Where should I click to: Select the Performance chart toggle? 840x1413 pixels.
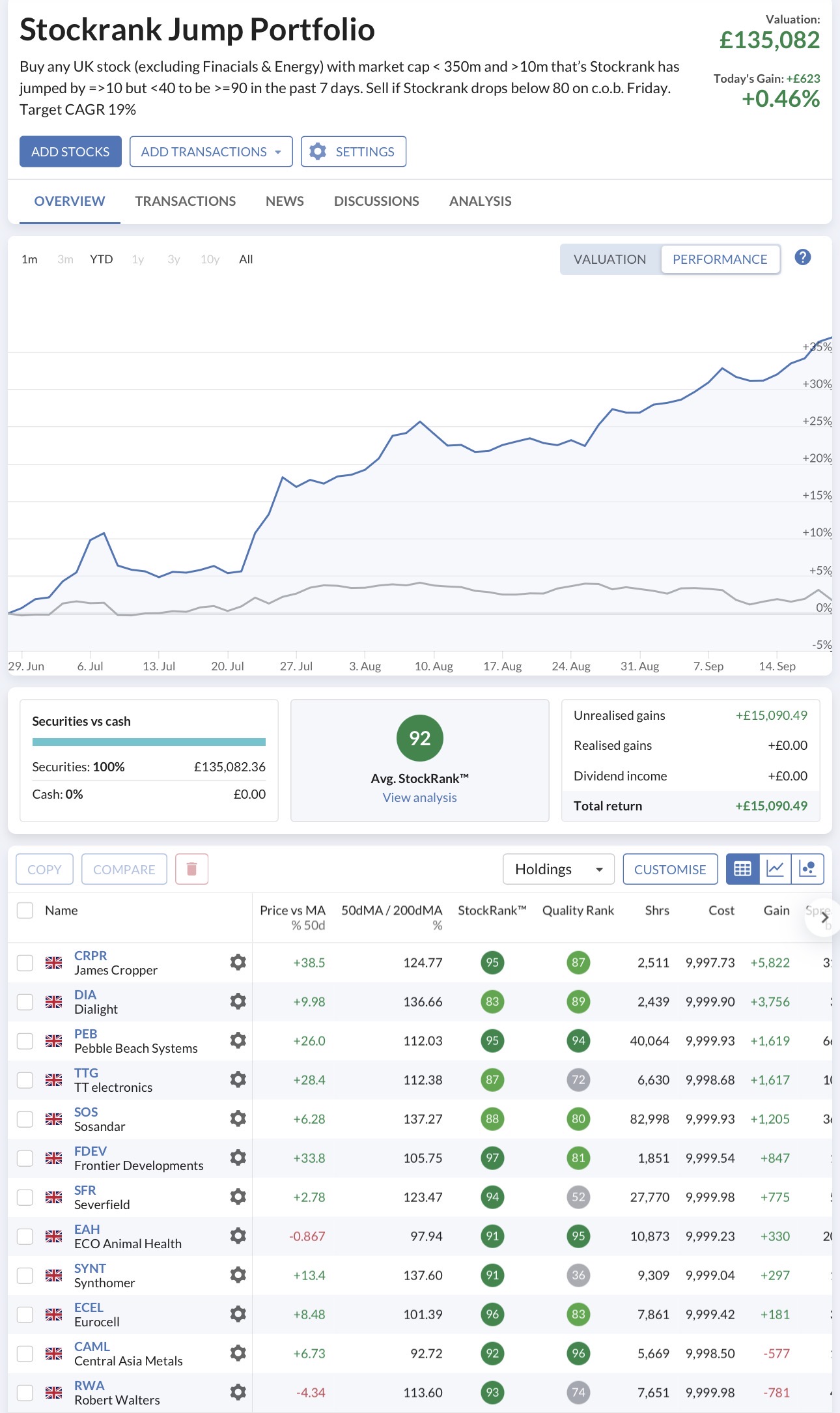click(x=720, y=259)
